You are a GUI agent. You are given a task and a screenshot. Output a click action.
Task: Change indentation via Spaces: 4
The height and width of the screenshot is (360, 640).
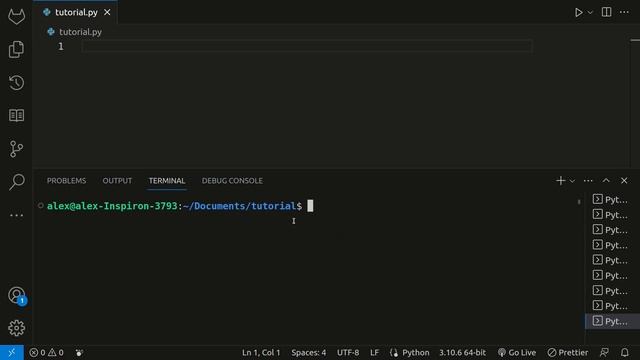pyautogui.click(x=309, y=352)
